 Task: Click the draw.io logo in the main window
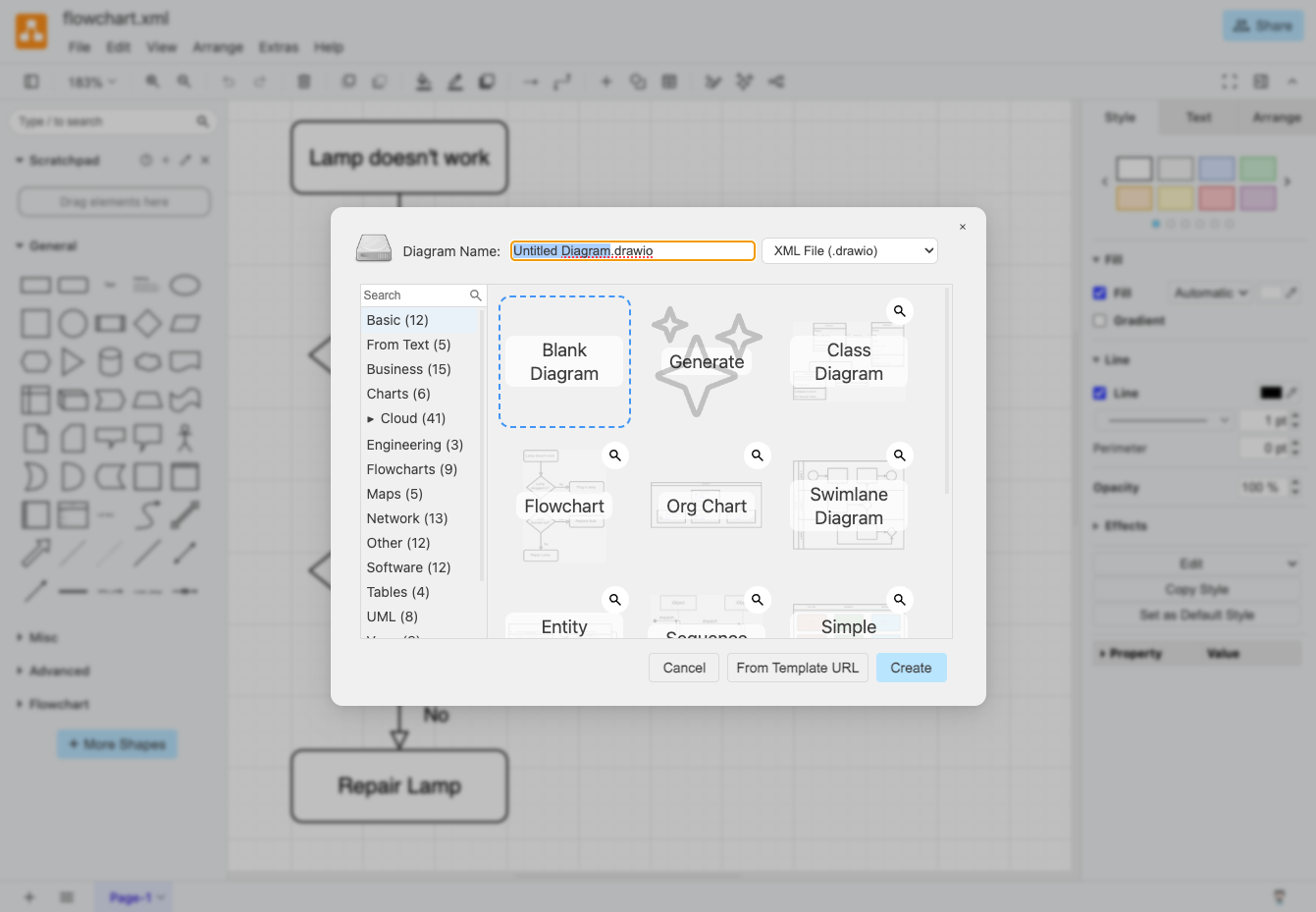pyautogui.click(x=31, y=31)
